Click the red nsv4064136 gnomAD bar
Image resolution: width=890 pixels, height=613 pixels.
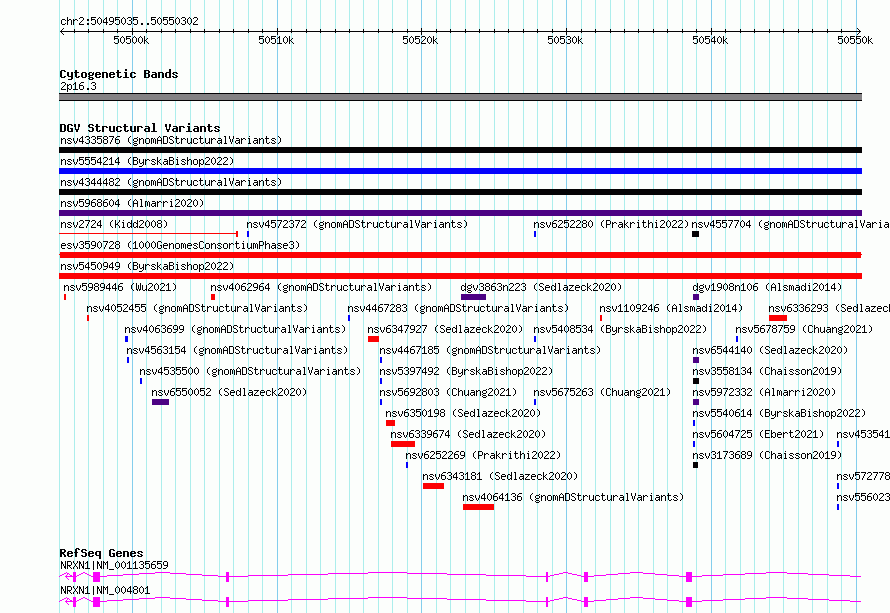pos(478,507)
